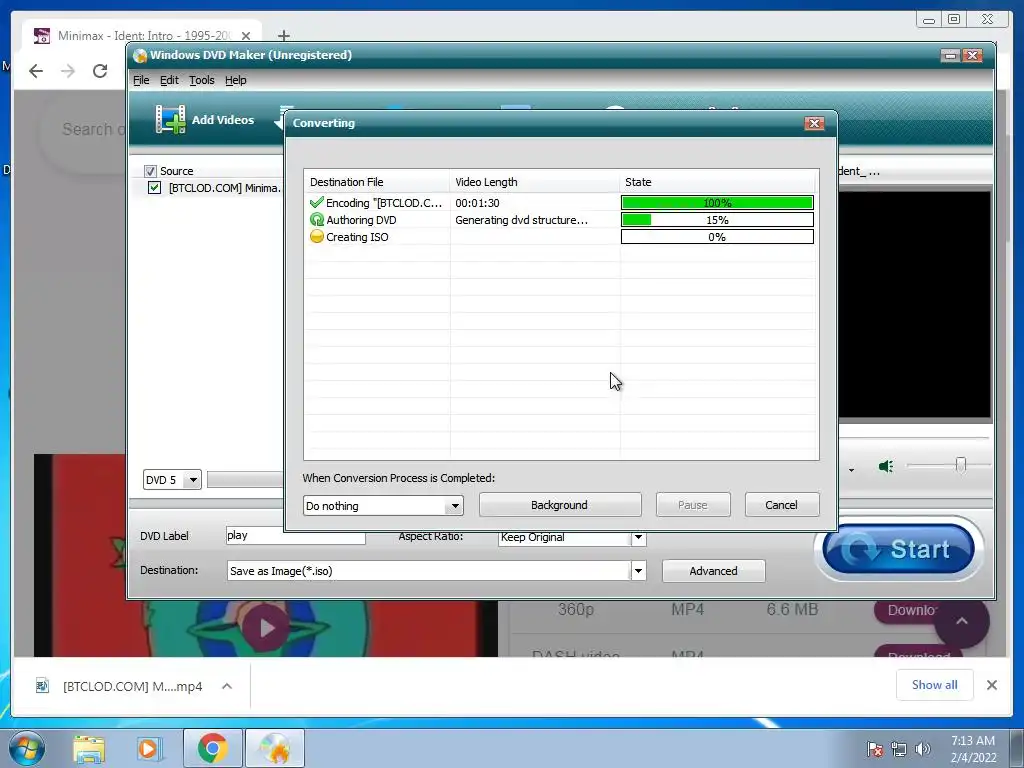Dismiss the Chrome downloads bar
The width and height of the screenshot is (1024, 768).
[991, 685]
